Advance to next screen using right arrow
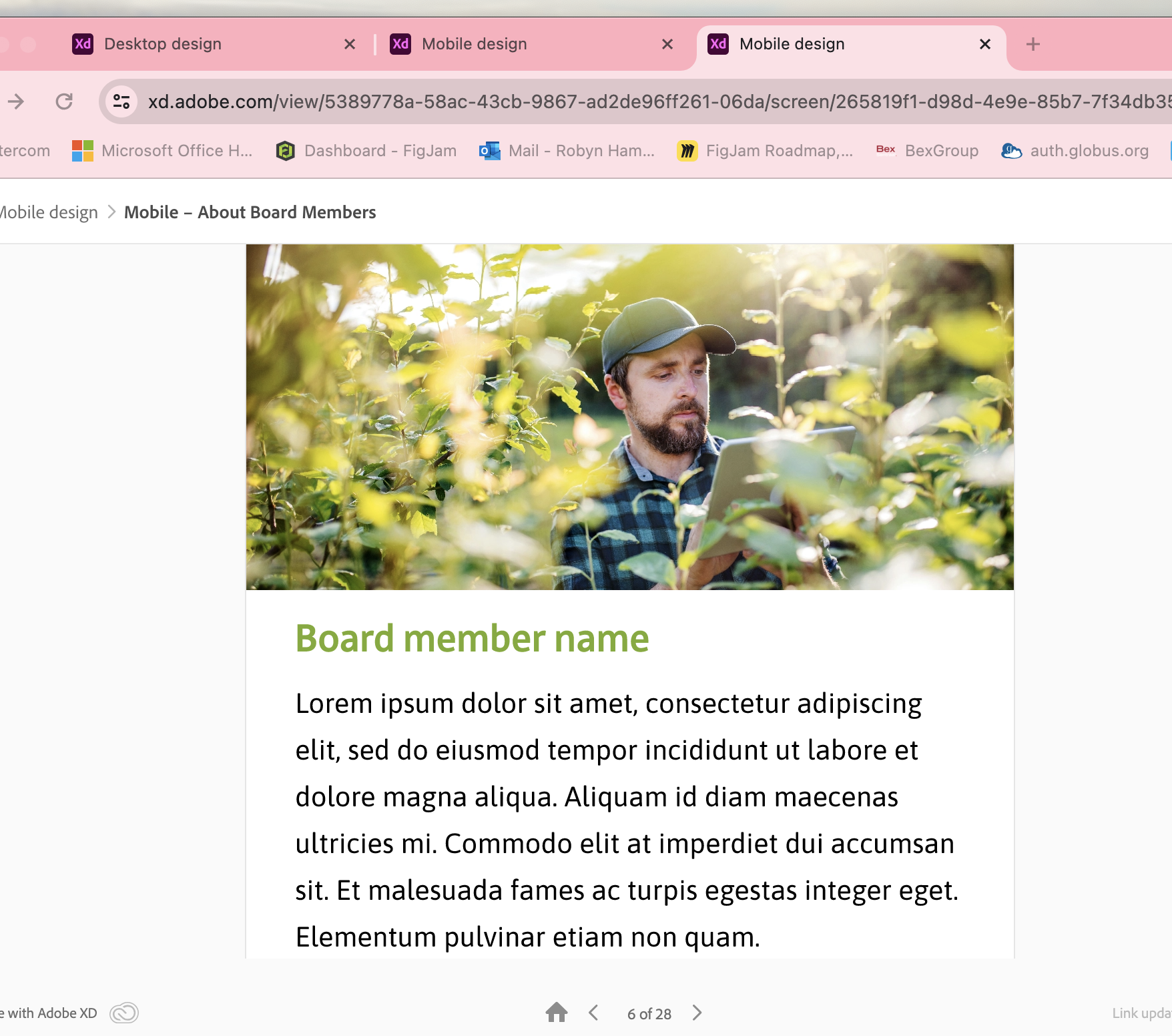The image size is (1172, 1036). point(697,1013)
